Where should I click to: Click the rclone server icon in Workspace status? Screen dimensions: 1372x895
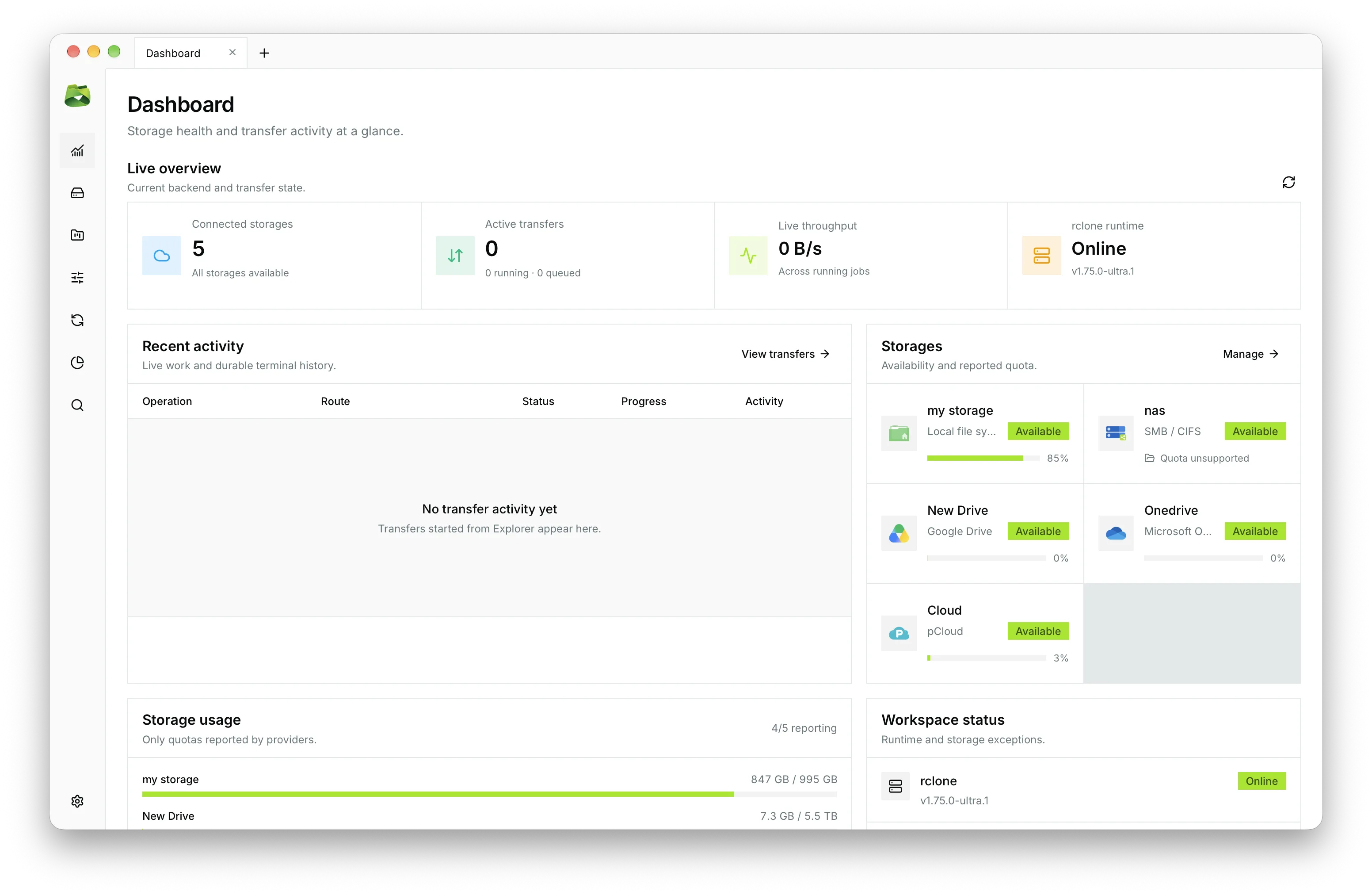tap(895, 786)
